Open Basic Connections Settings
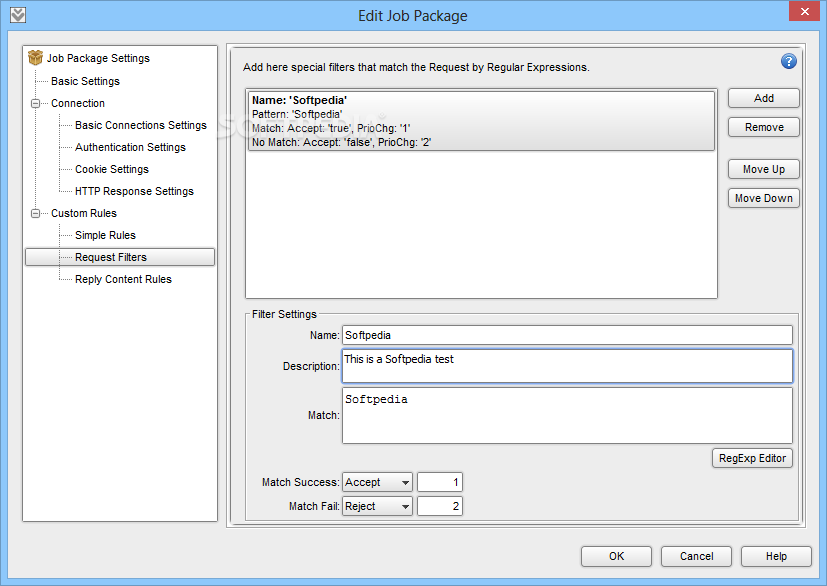This screenshot has width=827, height=586. [141, 125]
